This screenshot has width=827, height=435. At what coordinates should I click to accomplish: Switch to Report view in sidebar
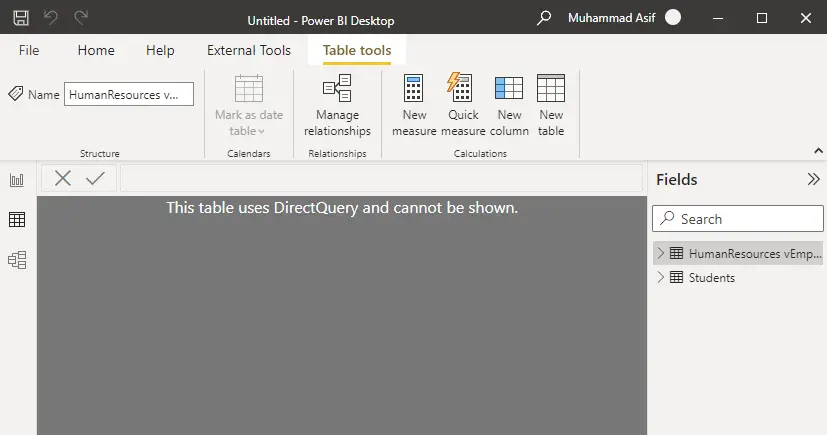click(17, 180)
